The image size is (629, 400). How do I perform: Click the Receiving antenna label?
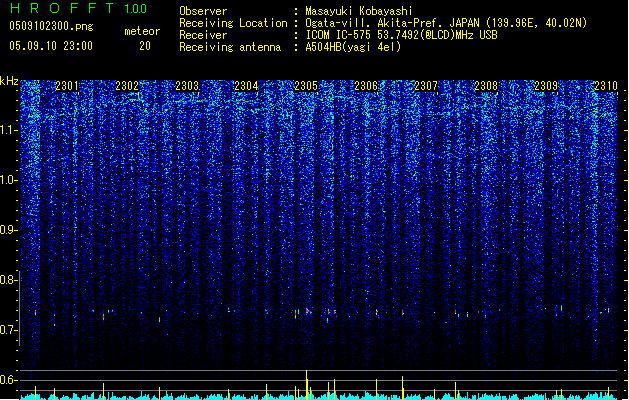tap(230, 47)
